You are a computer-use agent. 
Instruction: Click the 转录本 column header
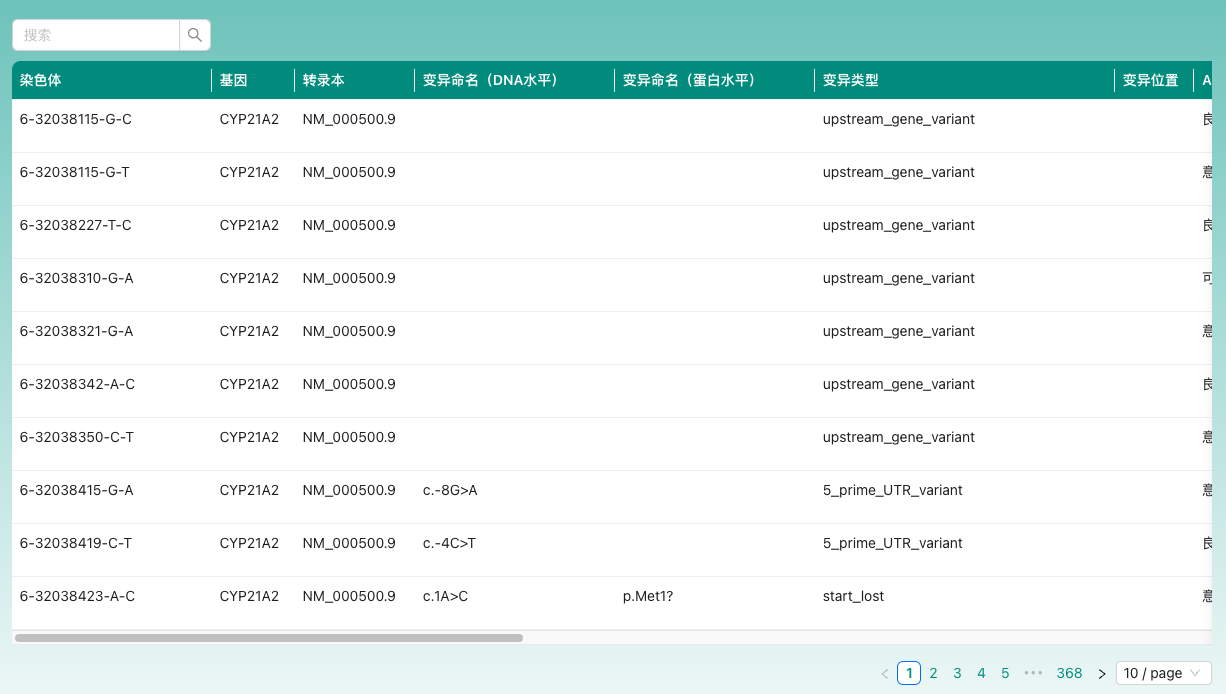(x=323, y=81)
